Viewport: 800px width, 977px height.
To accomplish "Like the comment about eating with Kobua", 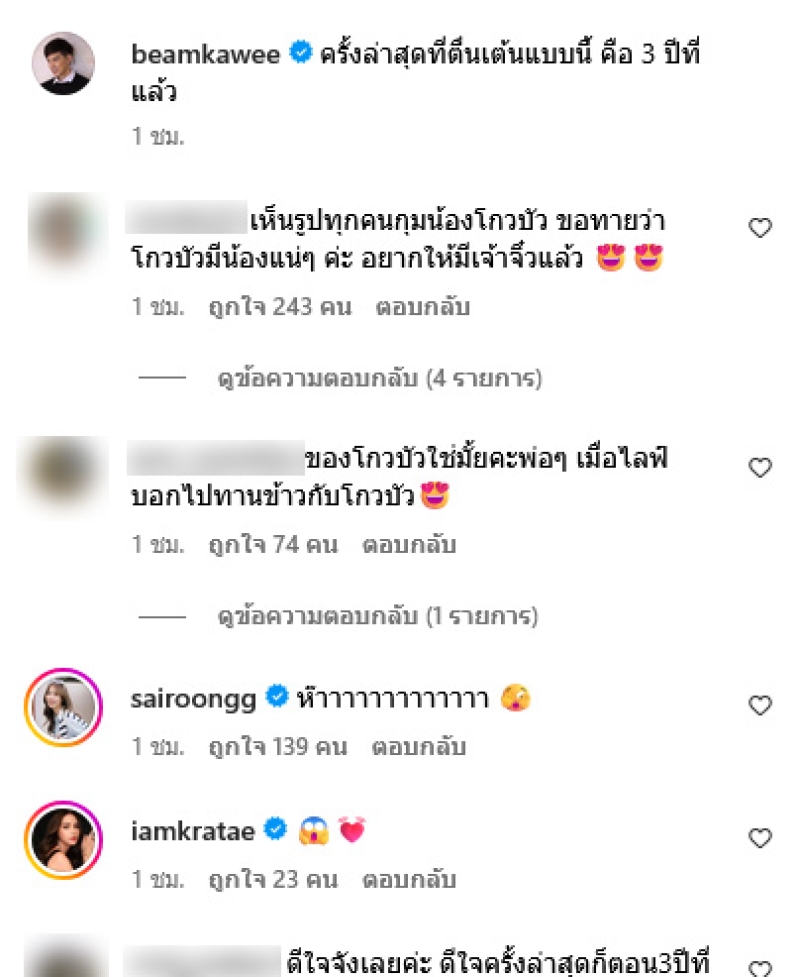I will click(760, 467).
